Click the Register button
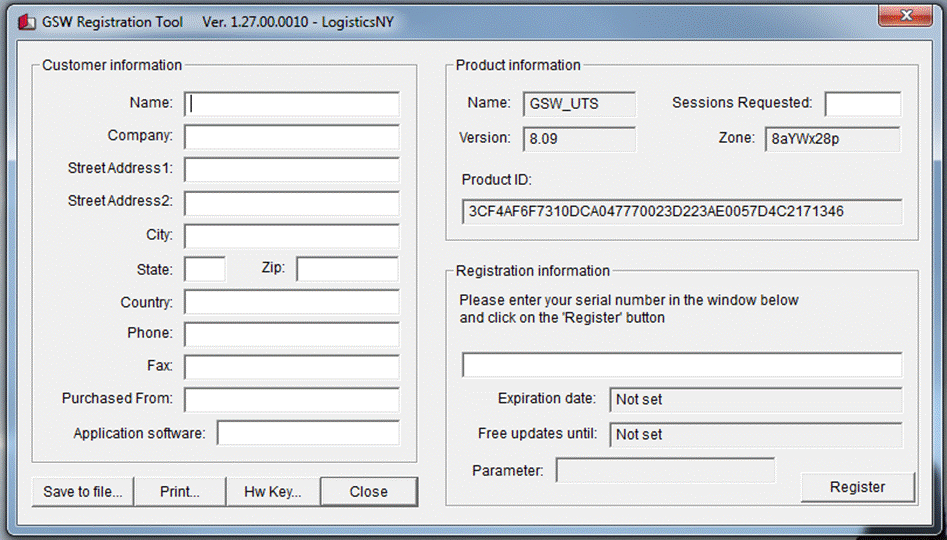This screenshot has height=540, width=947. (858, 487)
